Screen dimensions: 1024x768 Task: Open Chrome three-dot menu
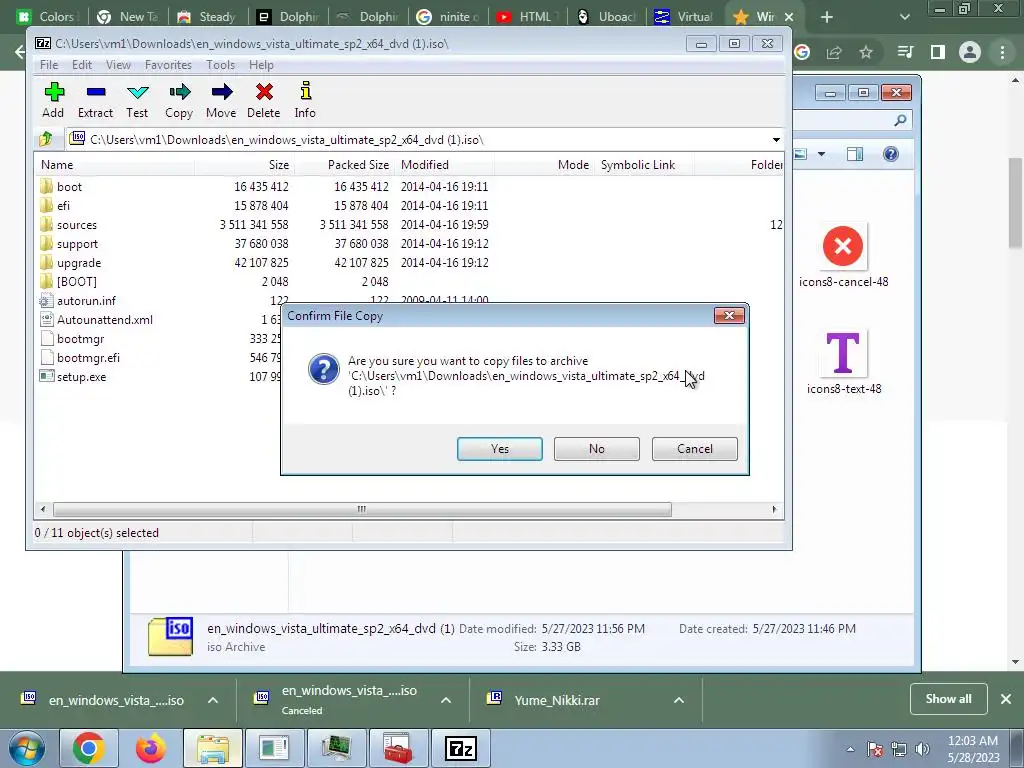click(1002, 52)
